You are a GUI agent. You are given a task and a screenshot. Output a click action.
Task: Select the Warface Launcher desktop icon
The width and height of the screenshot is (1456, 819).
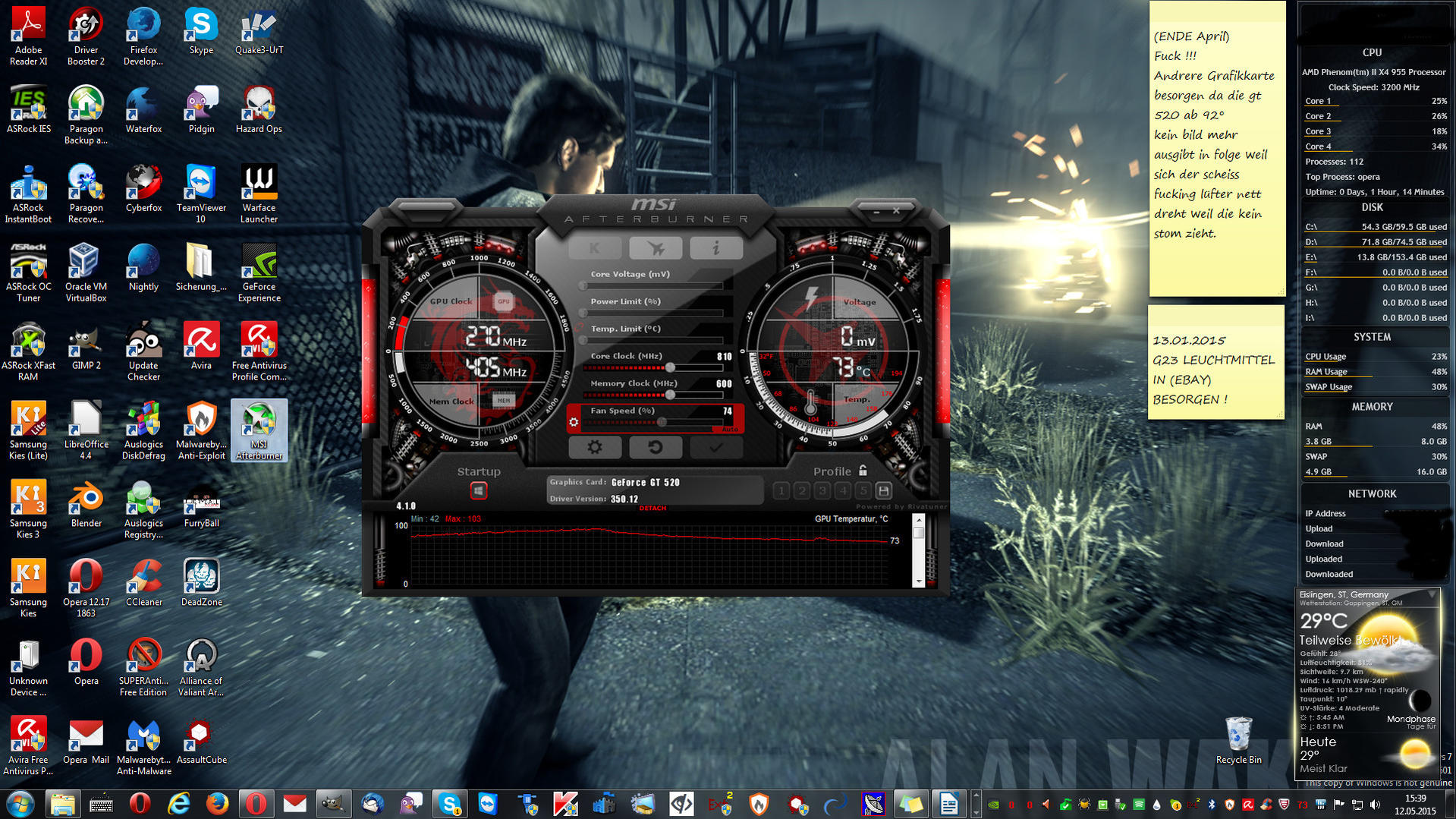[259, 194]
